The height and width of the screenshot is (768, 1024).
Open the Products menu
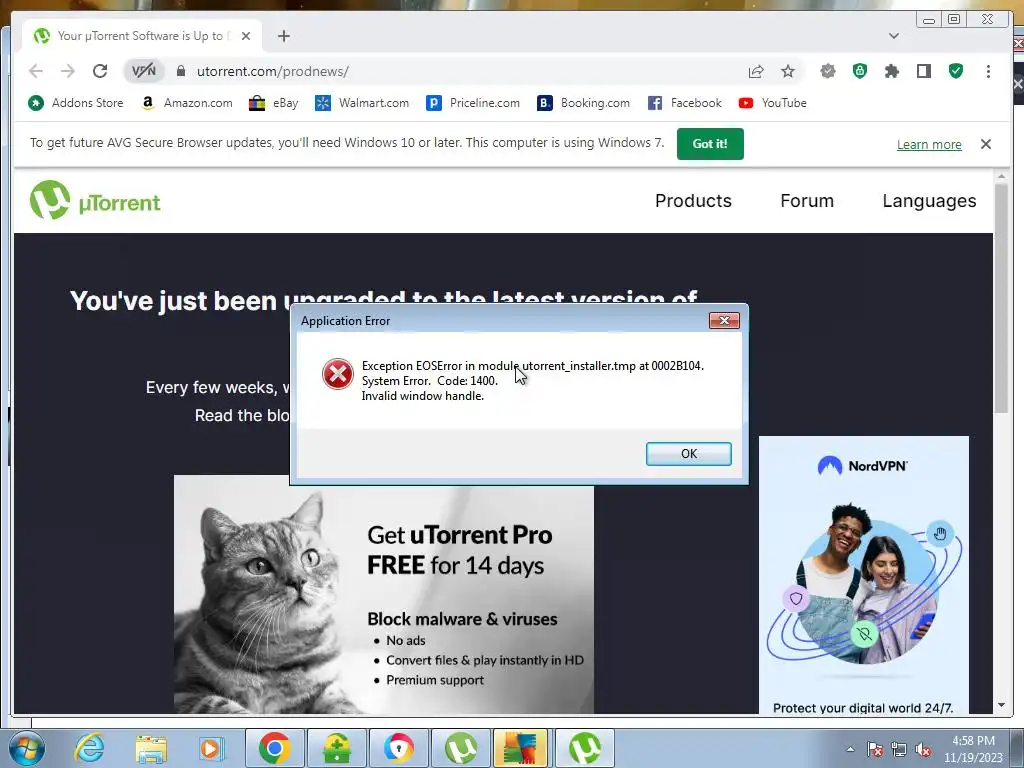click(693, 200)
